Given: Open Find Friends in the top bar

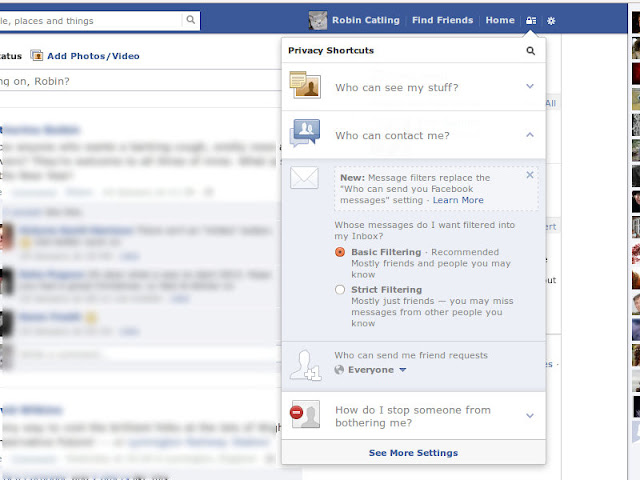Looking at the screenshot, I should (x=442, y=20).
